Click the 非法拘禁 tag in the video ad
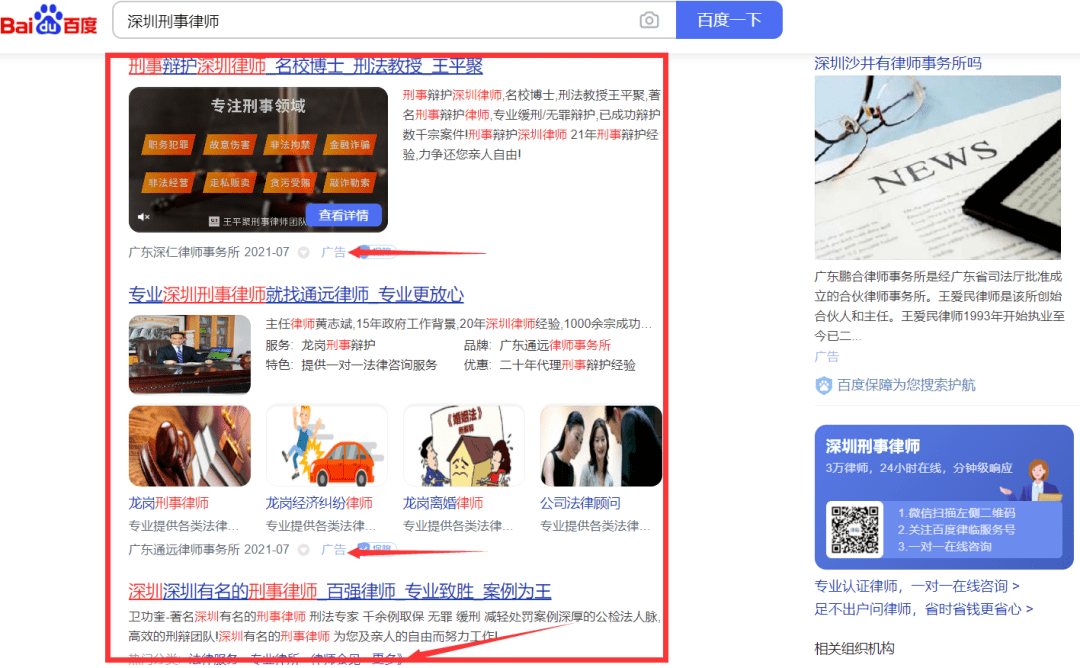This screenshot has height=668, width=1080. coord(290,145)
